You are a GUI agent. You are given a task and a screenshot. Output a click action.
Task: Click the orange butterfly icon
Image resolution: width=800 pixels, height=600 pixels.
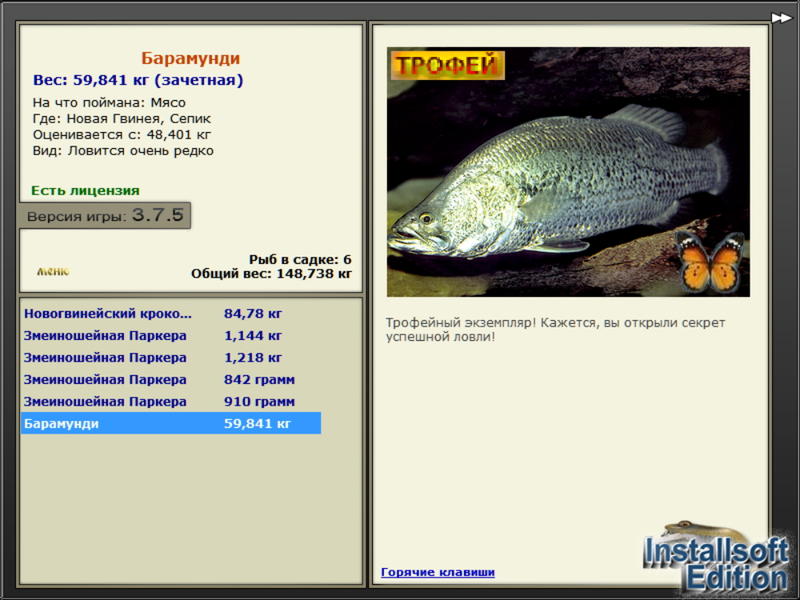click(x=710, y=261)
